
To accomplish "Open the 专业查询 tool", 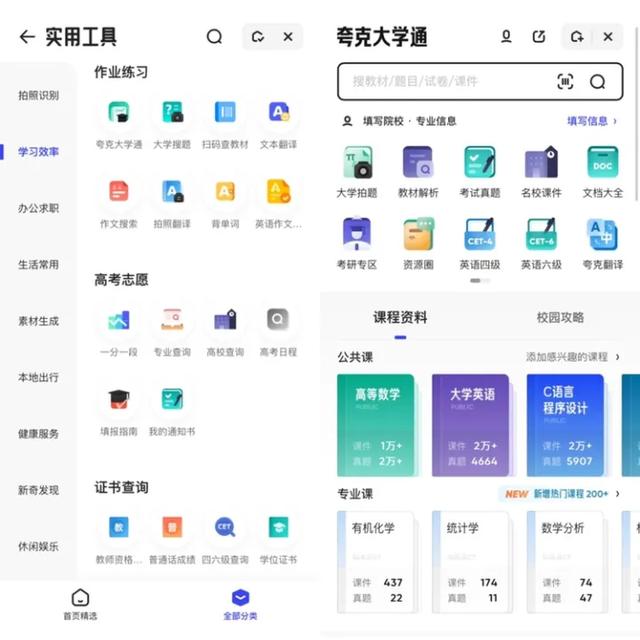I will pyautogui.click(x=172, y=320).
